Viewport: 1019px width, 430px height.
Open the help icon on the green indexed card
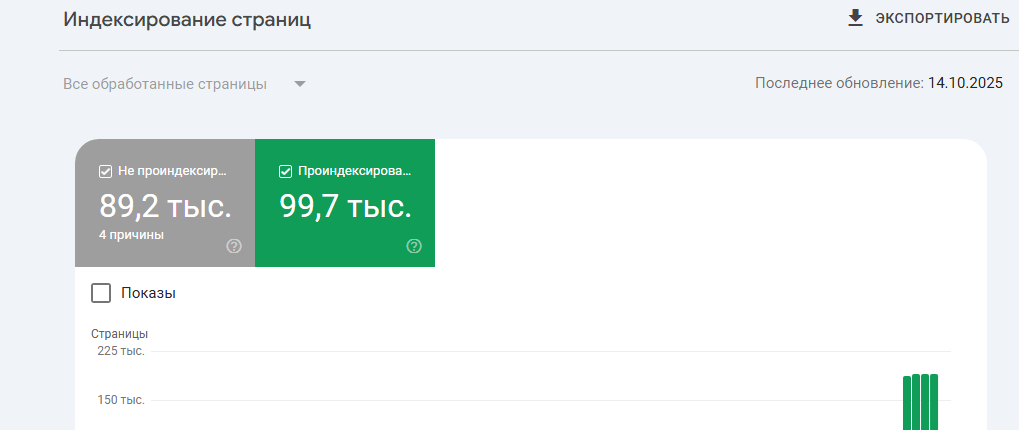pyautogui.click(x=414, y=246)
